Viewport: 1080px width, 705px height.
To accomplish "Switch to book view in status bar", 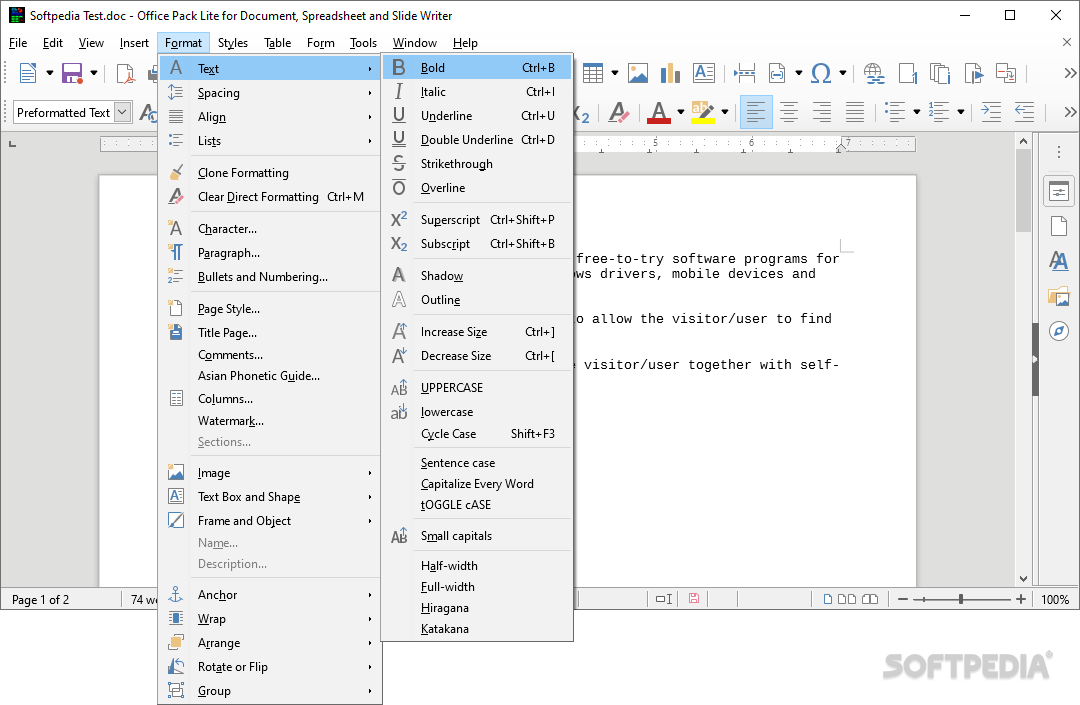I will click(x=870, y=599).
